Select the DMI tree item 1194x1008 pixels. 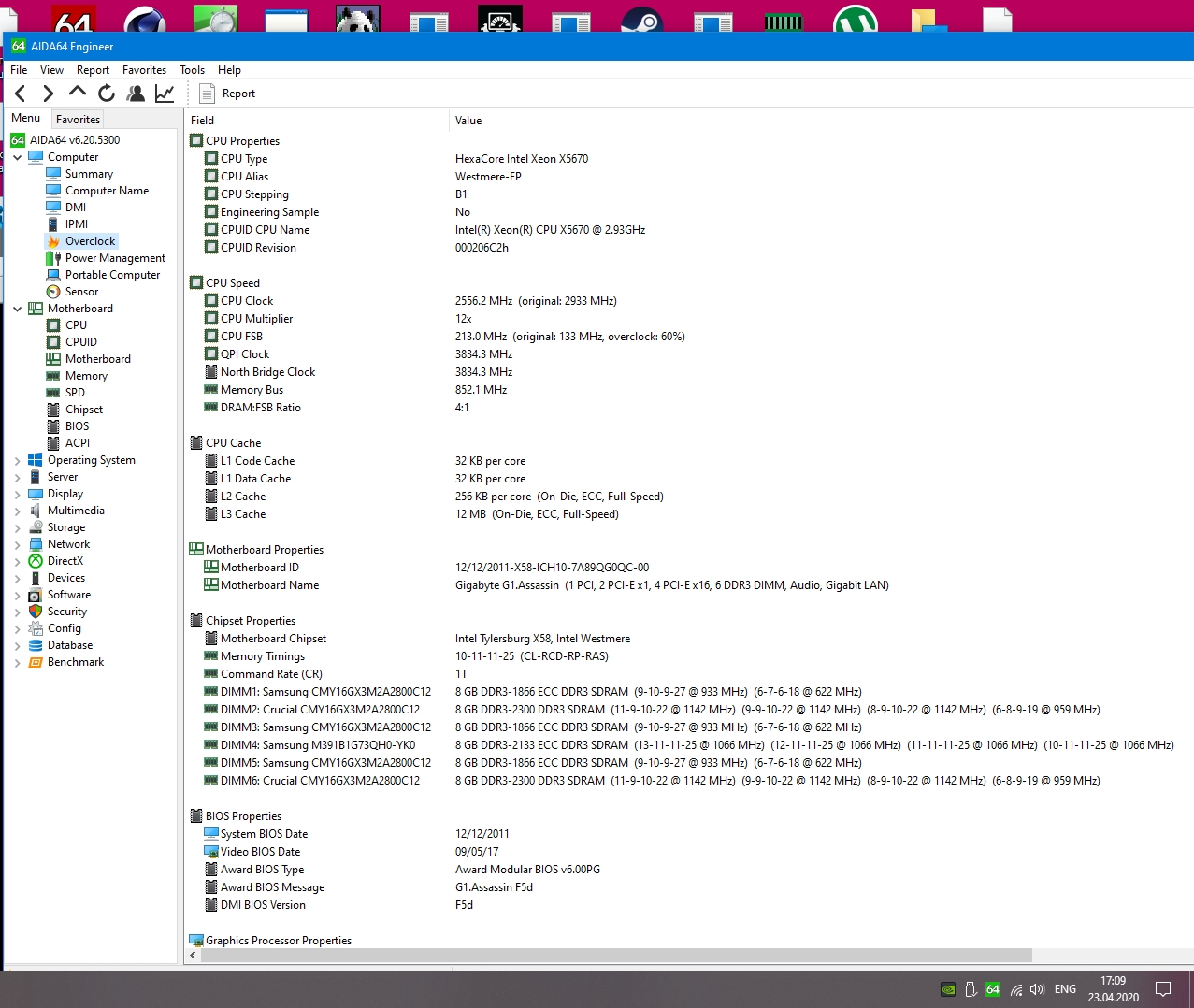click(76, 208)
